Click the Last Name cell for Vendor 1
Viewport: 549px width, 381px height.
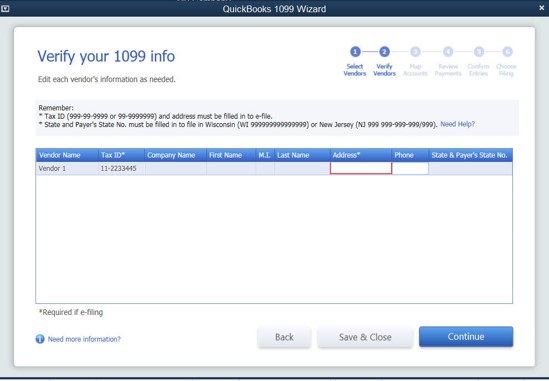coord(302,168)
